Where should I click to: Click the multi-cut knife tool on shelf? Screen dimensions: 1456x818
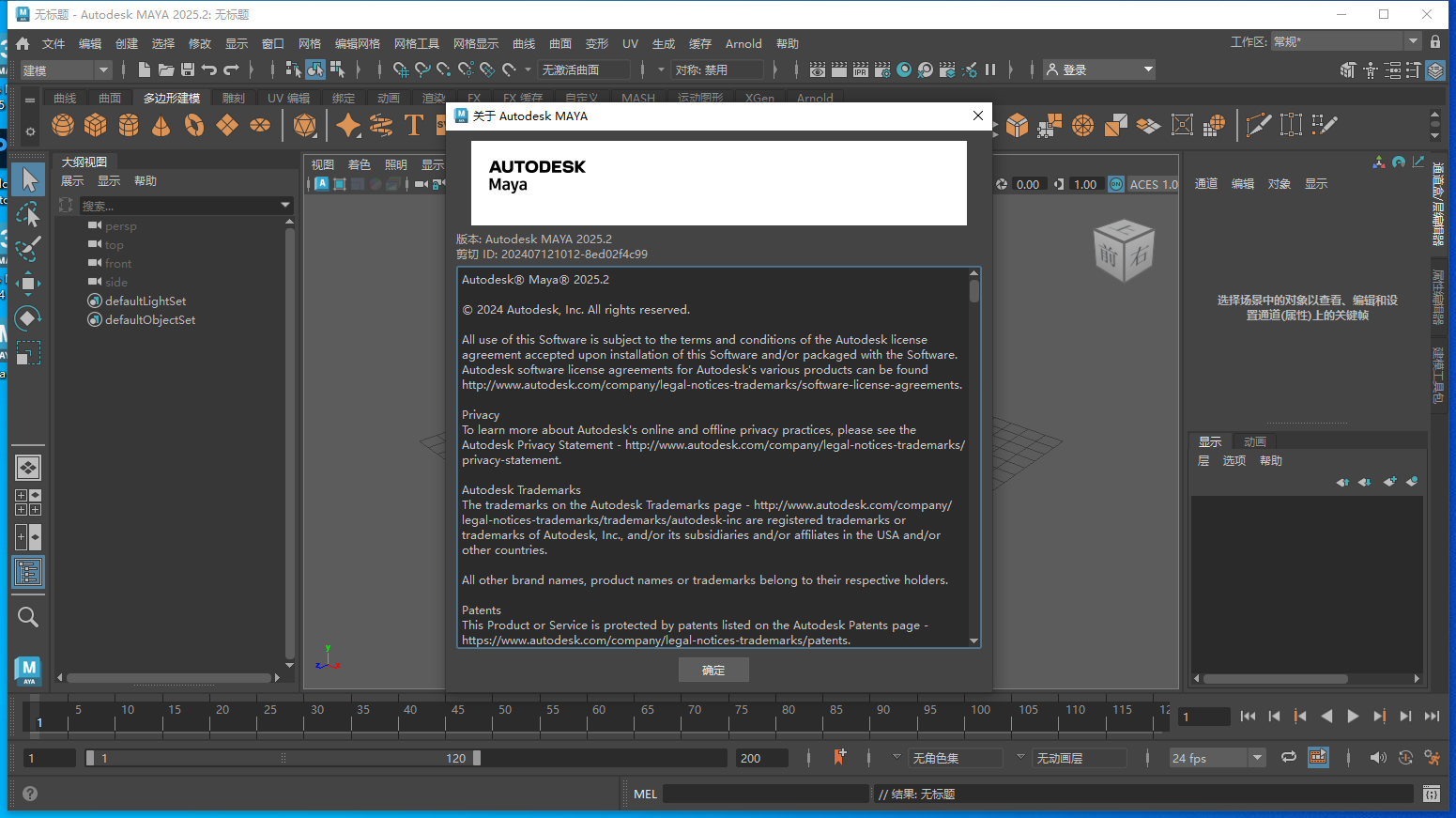[1258, 125]
